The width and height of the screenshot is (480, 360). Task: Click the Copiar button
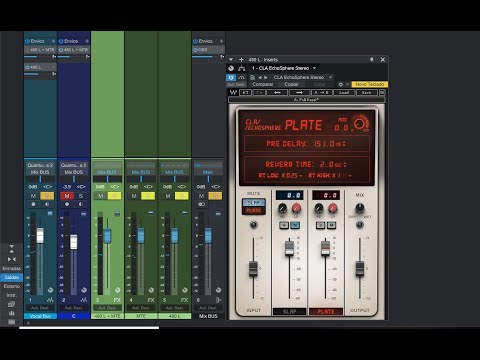(x=291, y=84)
